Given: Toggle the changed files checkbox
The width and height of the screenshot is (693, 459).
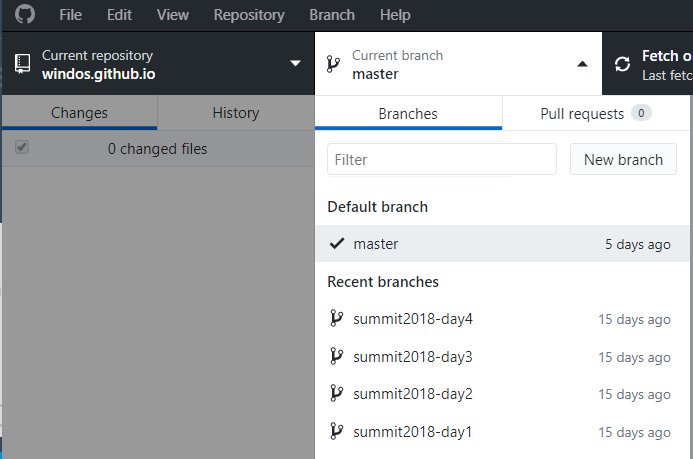Looking at the screenshot, I should [x=22, y=147].
